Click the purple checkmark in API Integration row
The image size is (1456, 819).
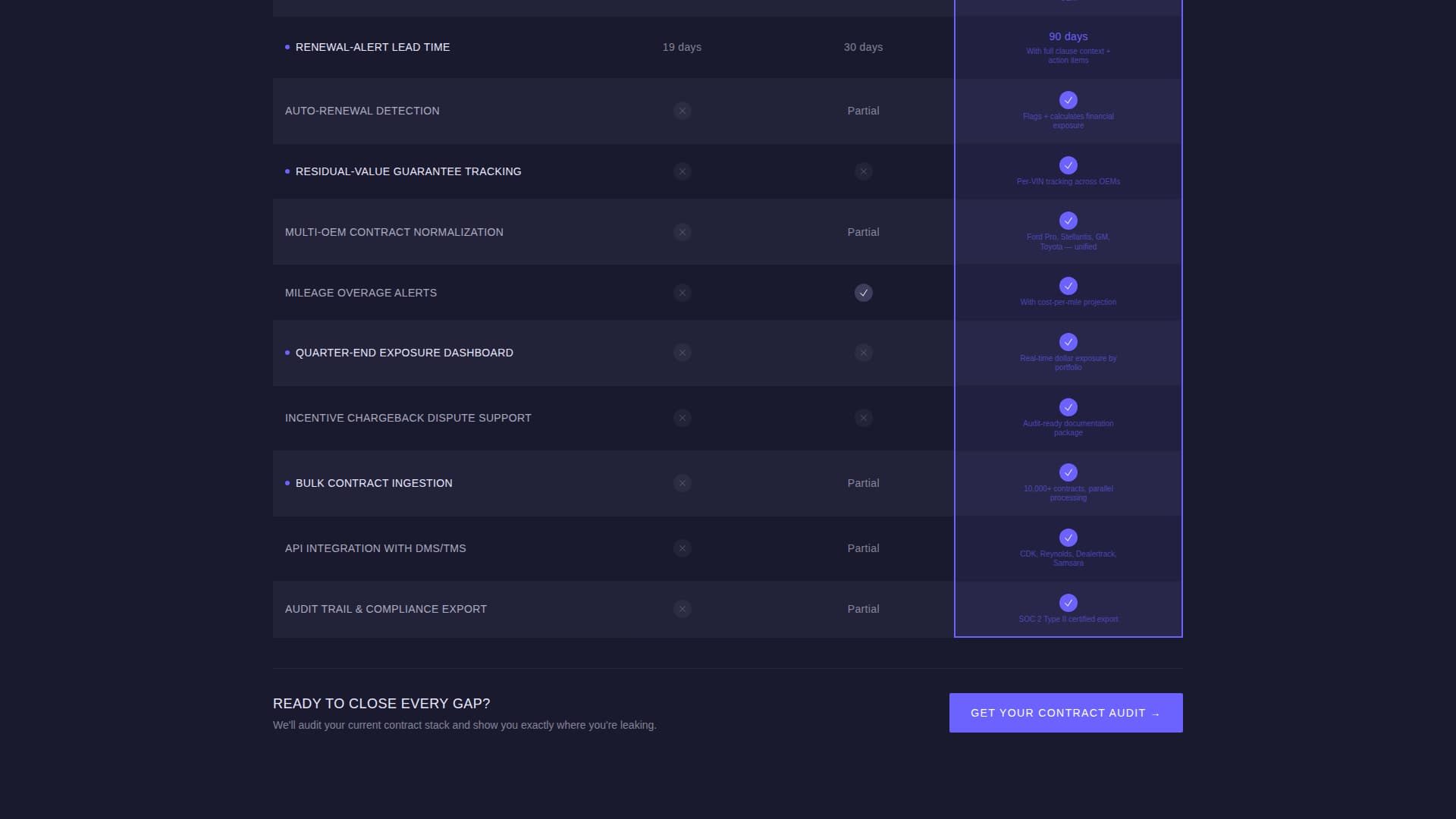1068,538
